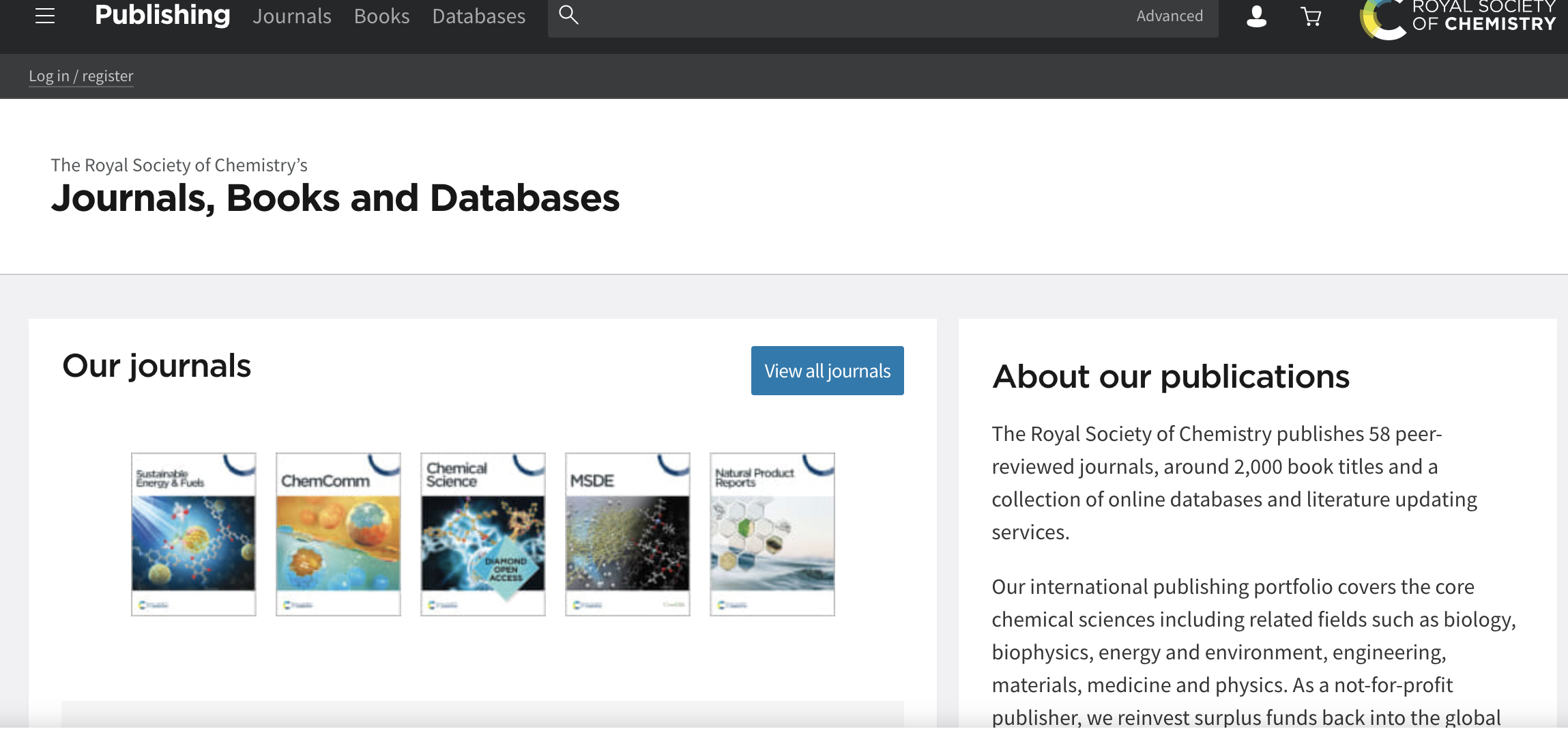
Task: Click the Advanced search link
Action: pyautogui.click(x=1170, y=16)
